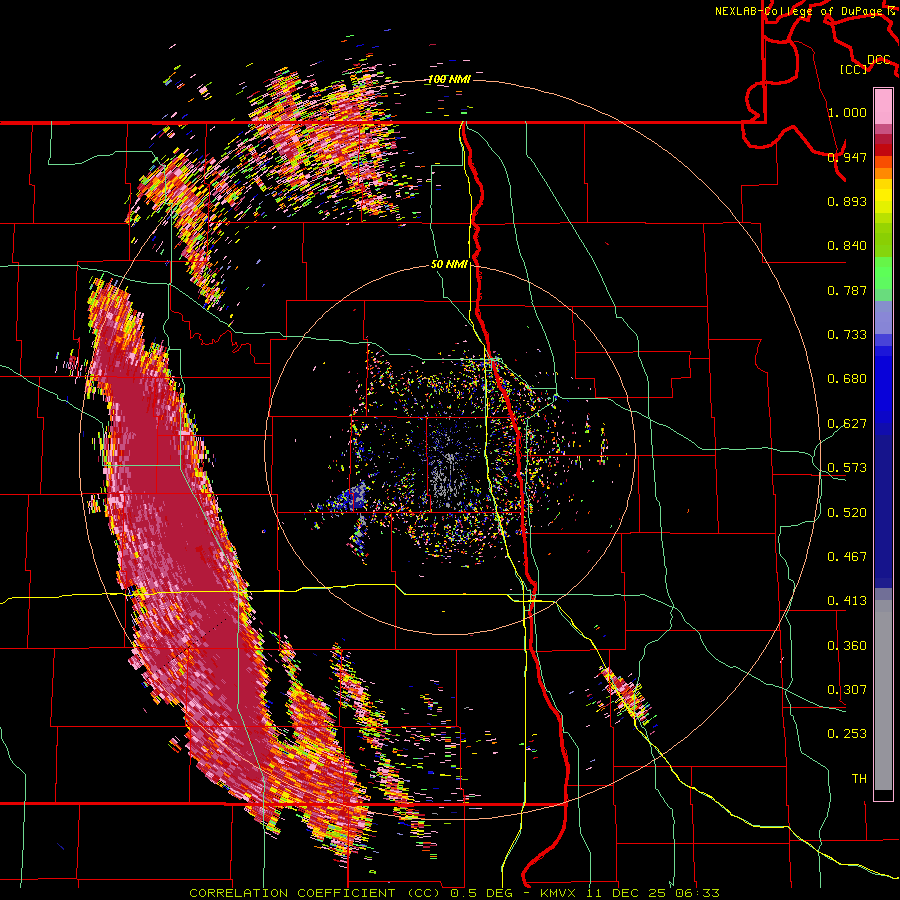Click the pink top segment of color bar
The image size is (900, 900).
pos(883,106)
